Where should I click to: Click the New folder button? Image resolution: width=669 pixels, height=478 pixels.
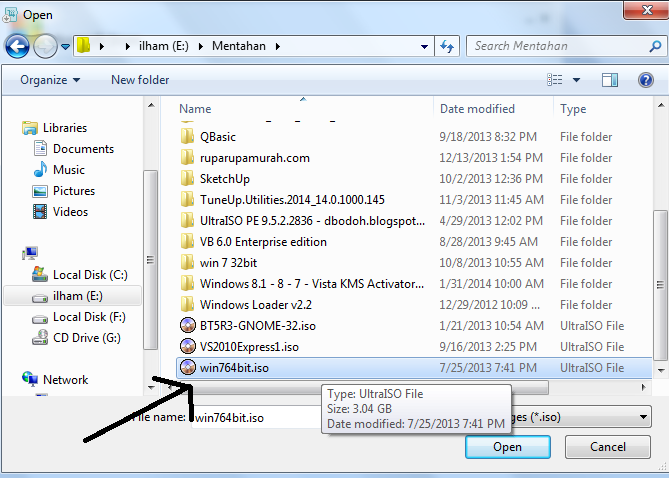[x=140, y=80]
